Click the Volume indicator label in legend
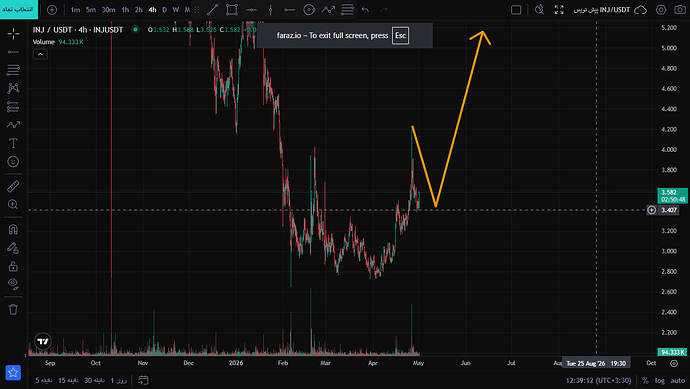 pos(44,42)
